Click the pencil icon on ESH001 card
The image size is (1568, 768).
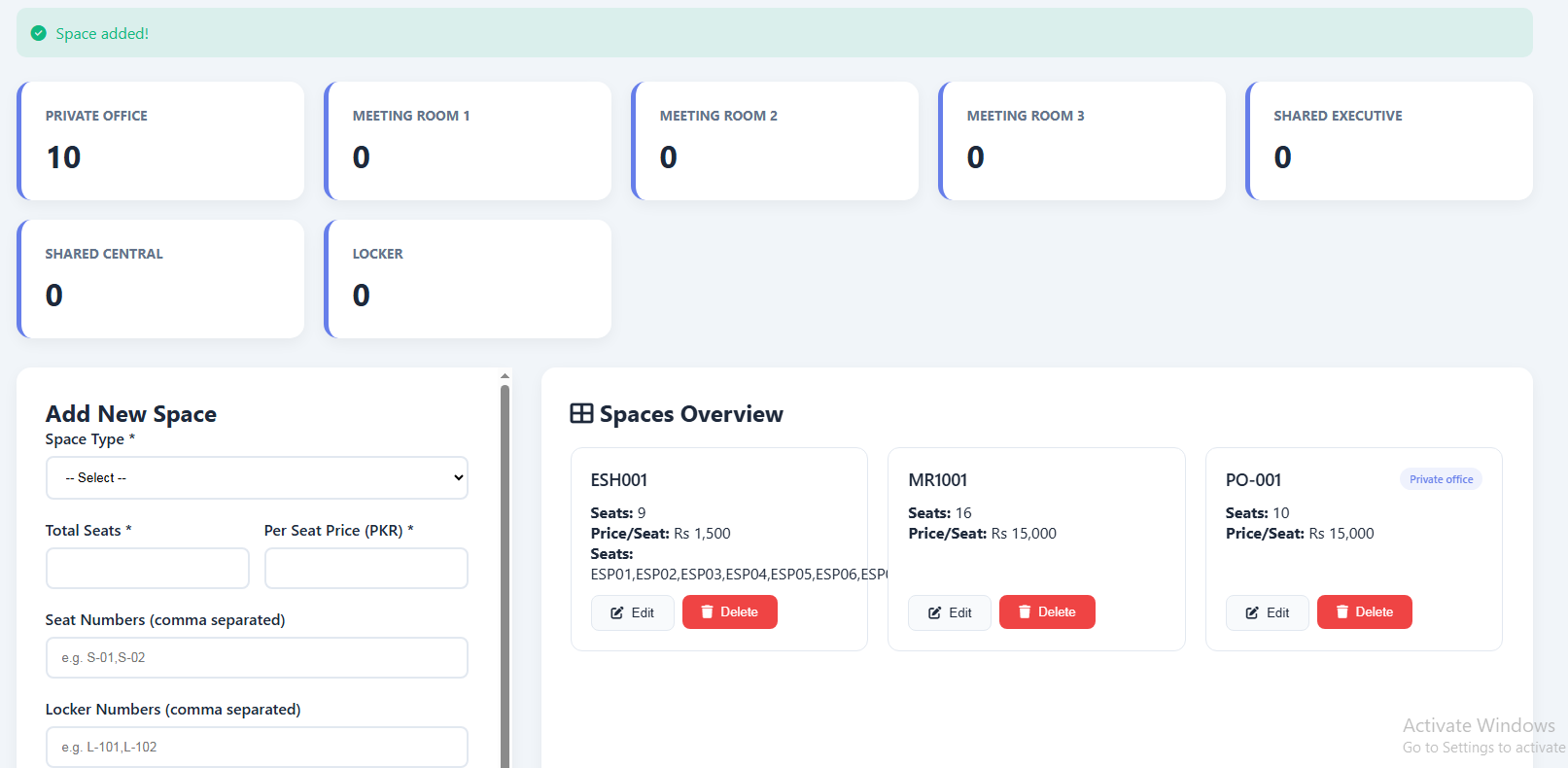617,613
